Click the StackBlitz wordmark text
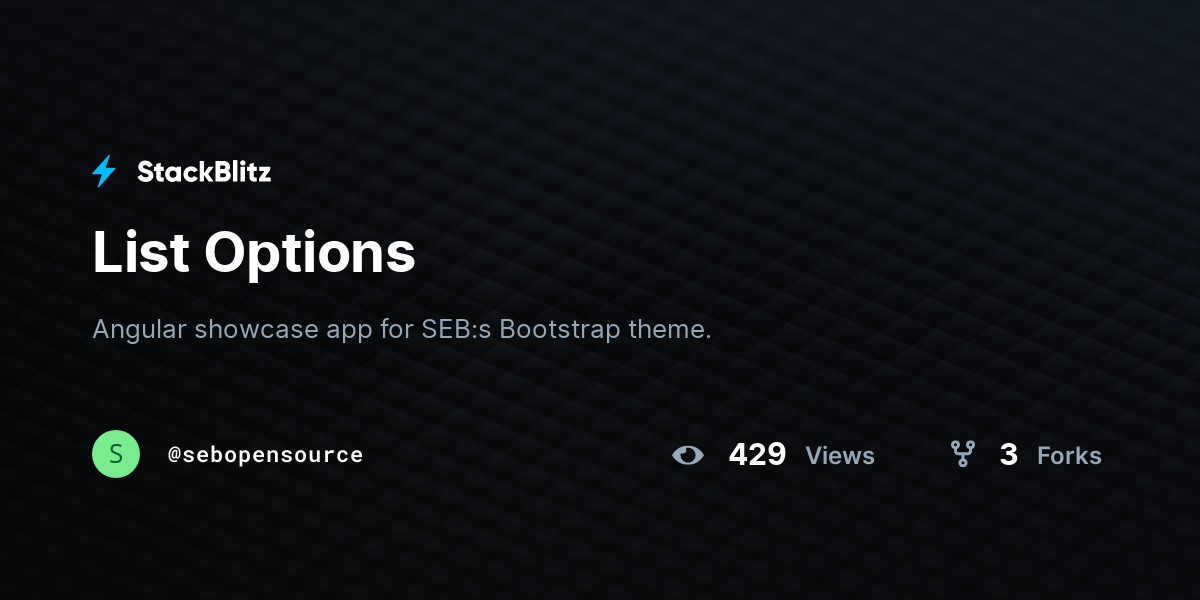The height and width of the screenshot is (600, 1200). click(x=204, y=172)
